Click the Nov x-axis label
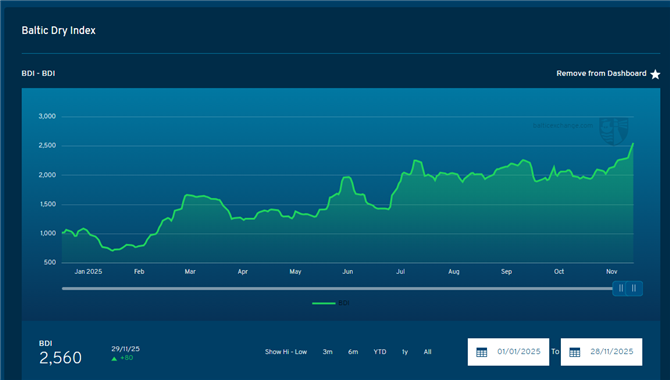670x380 pixels. coord(612,271)
